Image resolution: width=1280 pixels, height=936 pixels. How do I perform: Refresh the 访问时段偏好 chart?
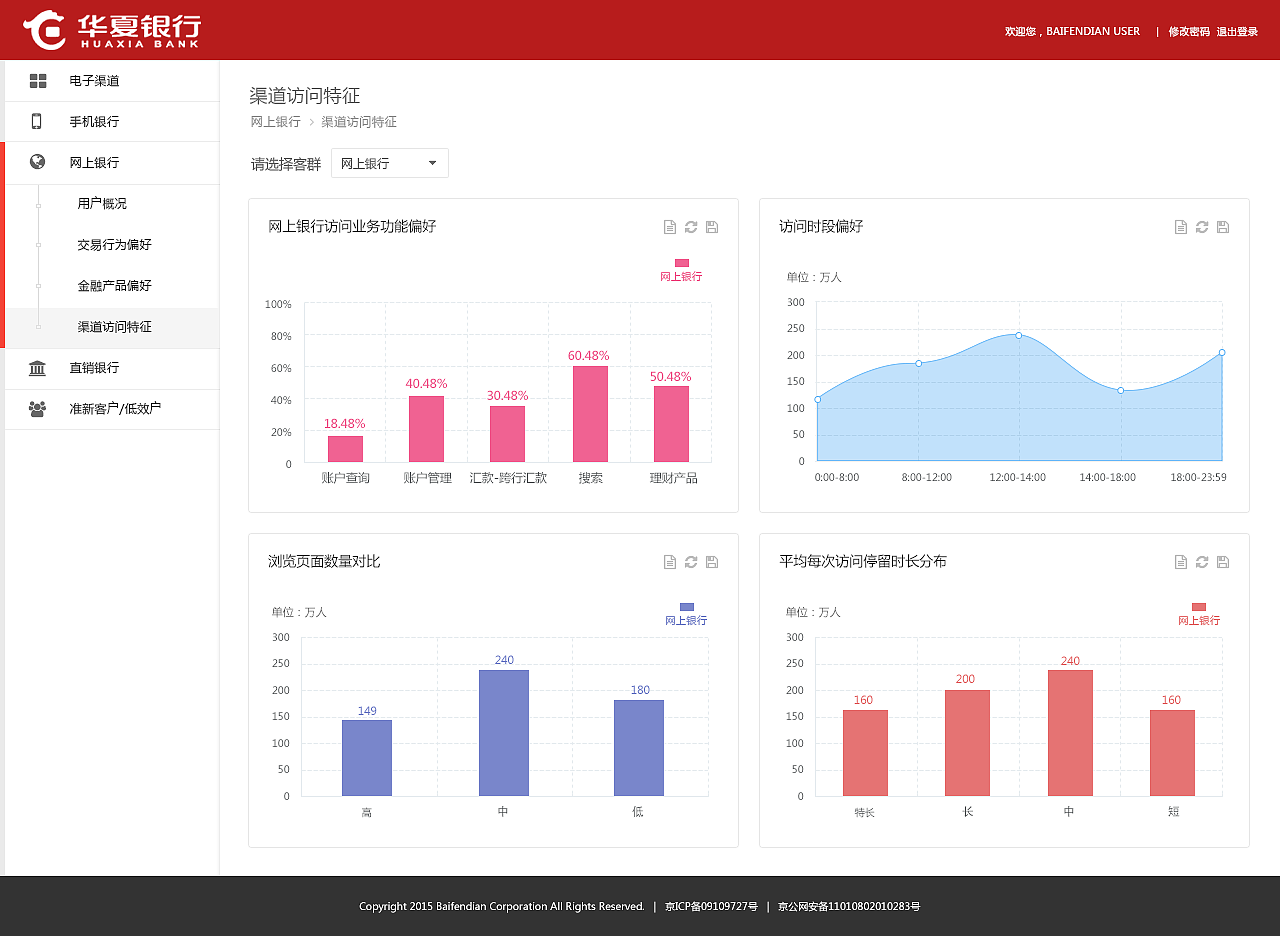(1202, 227)
